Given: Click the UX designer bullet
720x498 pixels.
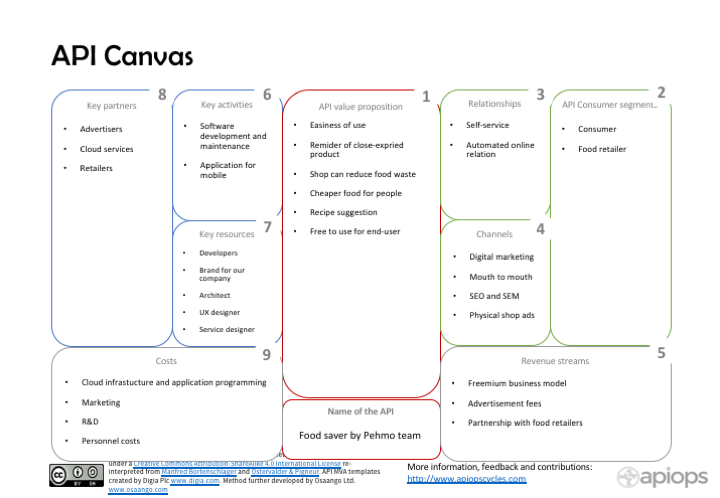Looking at the screenshot, I should pyautogui.click(x=219, y=312).
